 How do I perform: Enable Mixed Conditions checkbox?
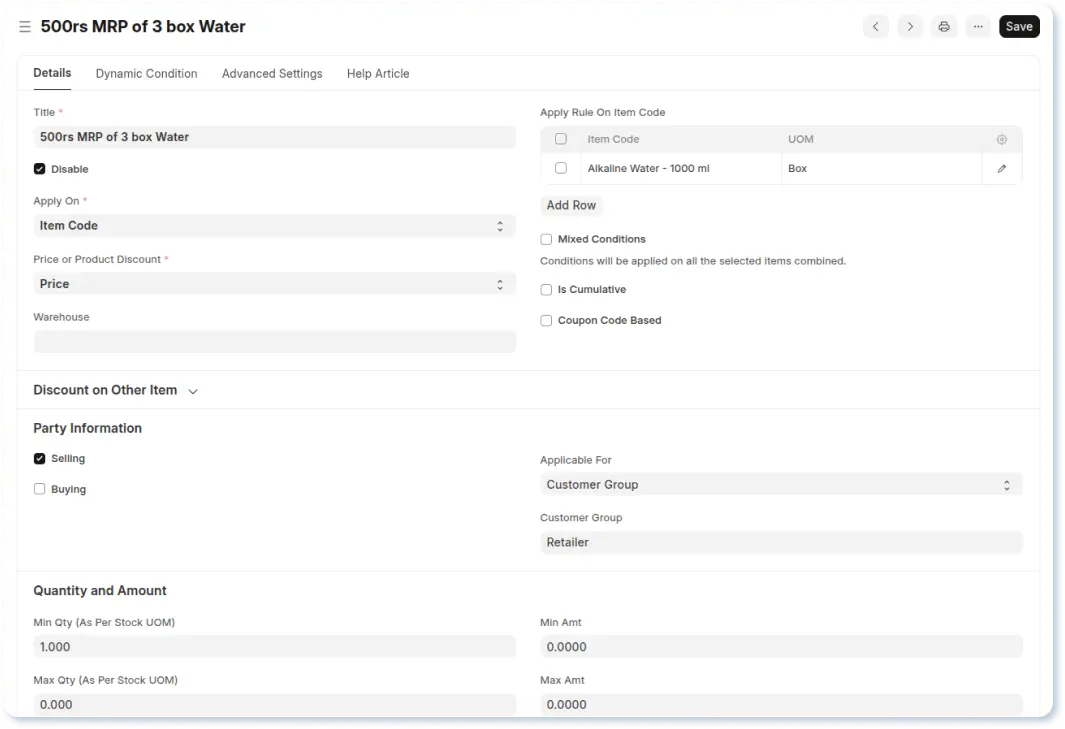(x=546, y=240)
